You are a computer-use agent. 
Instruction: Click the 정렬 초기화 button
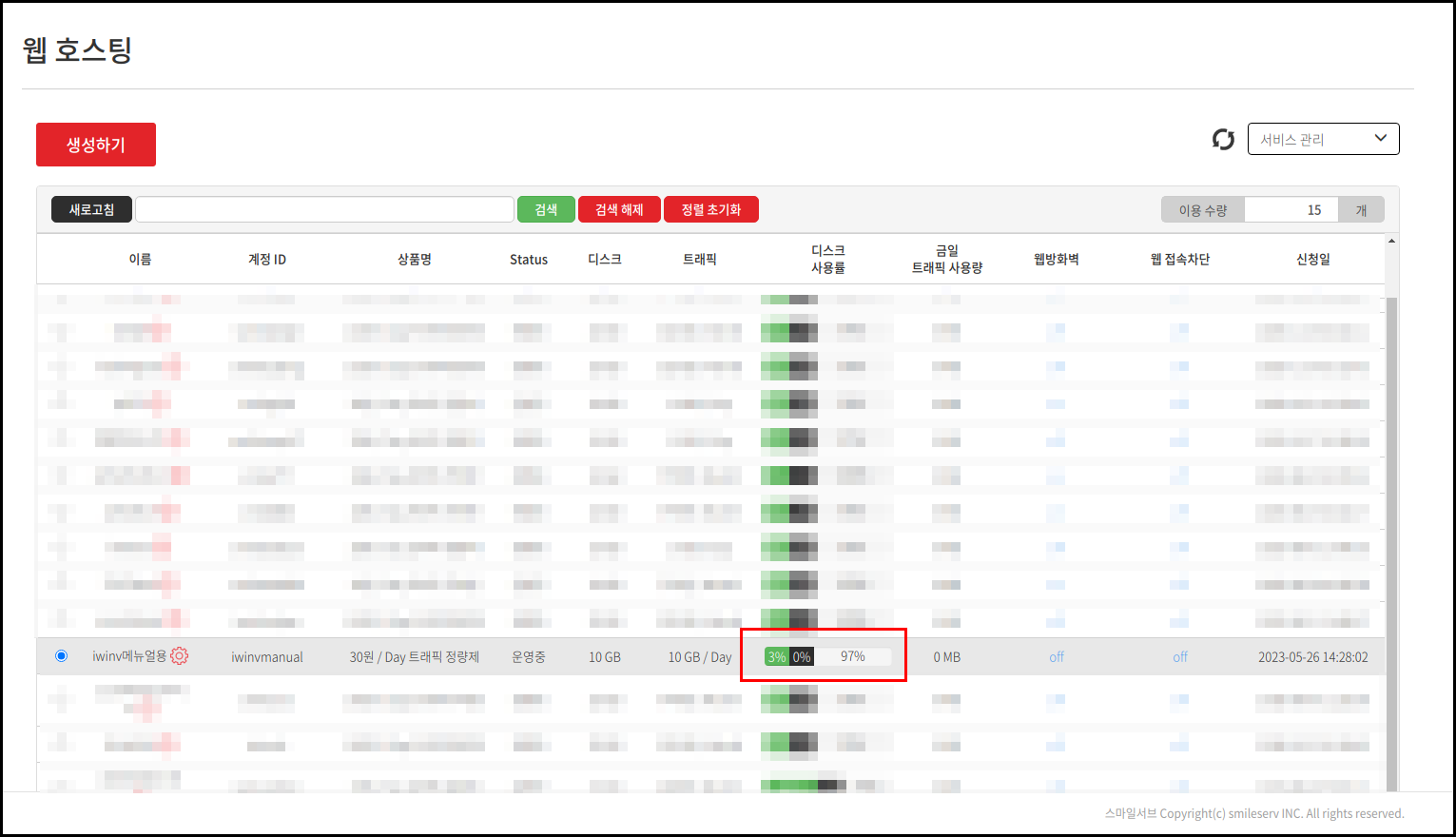[711, 209]
